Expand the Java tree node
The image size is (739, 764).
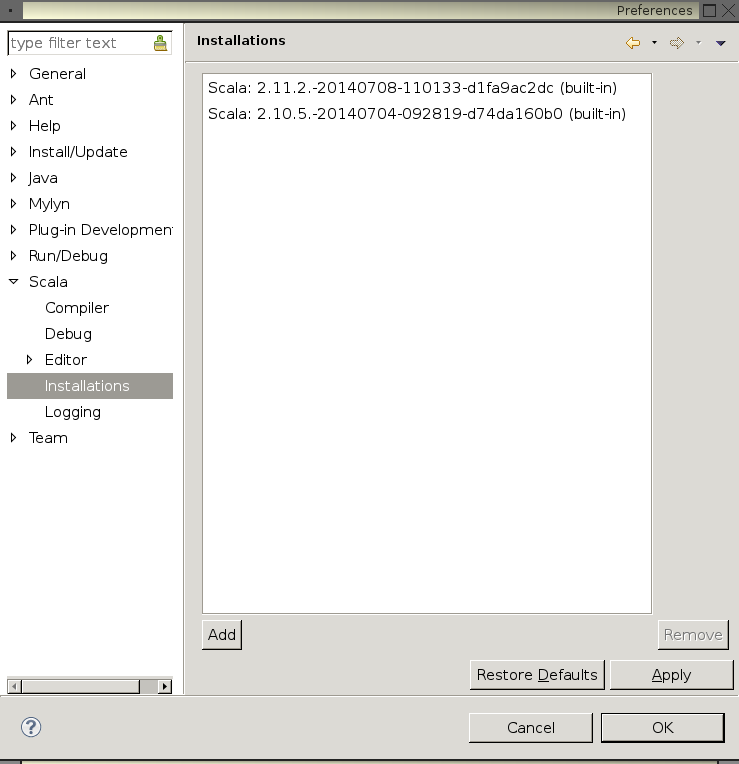pyautogui.click(x=14, y=178)
